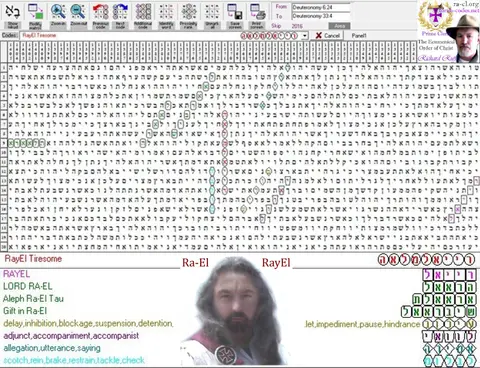Select the 'allegation,utterance,saying' entry

tap(52, 348)
